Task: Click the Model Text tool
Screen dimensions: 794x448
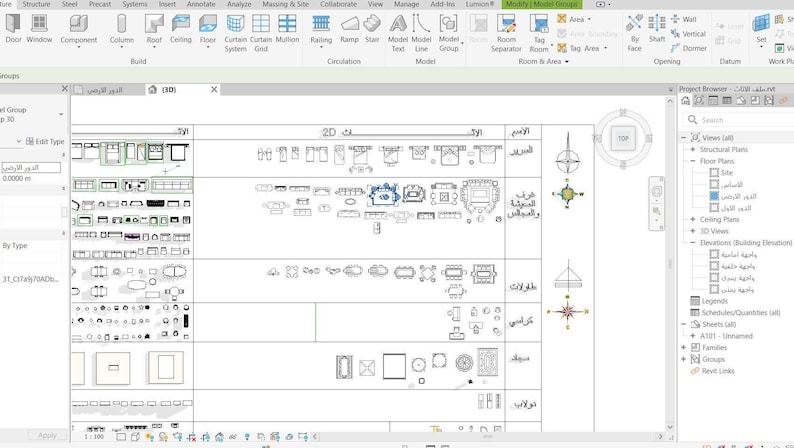Action: click(x=398, y=33)
